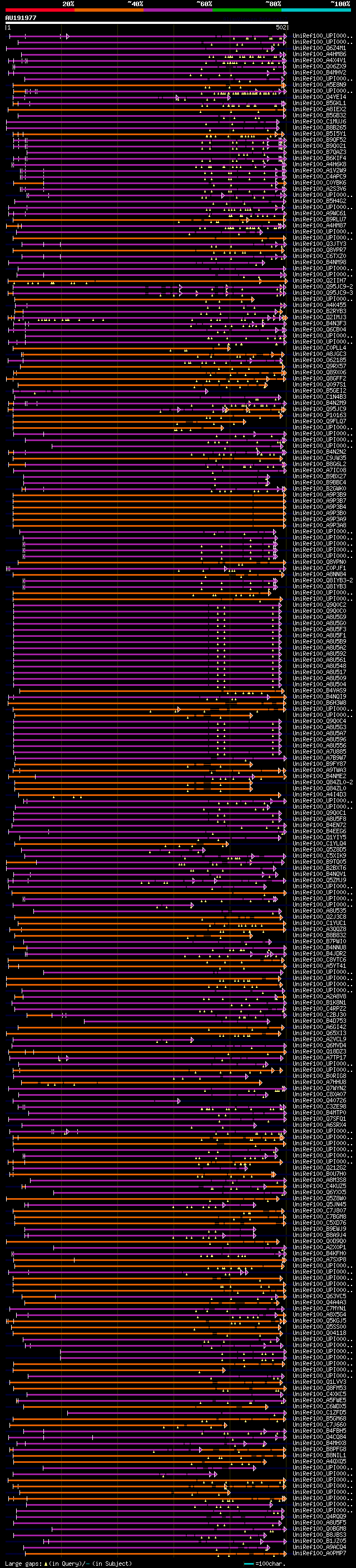356x1568 pixels.
Task: Click the purple ~60% identity legend segment
Action: 179,11
